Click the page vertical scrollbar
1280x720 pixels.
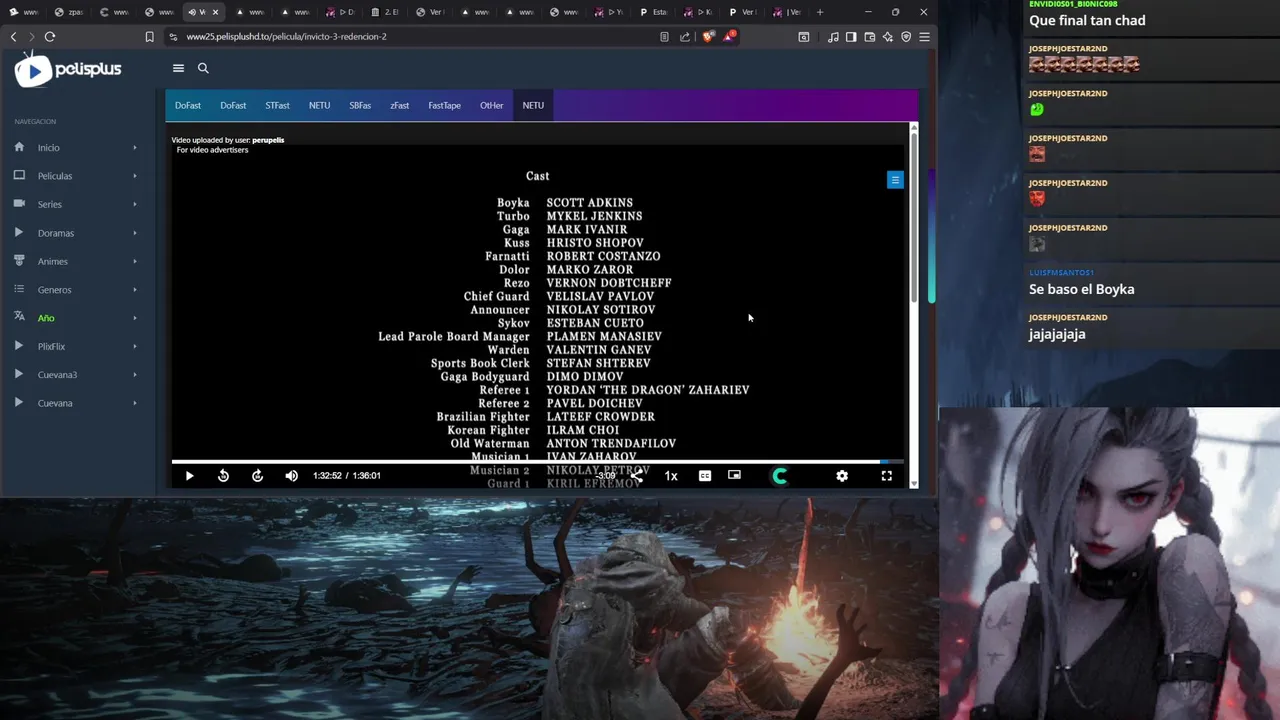point(931,235)
